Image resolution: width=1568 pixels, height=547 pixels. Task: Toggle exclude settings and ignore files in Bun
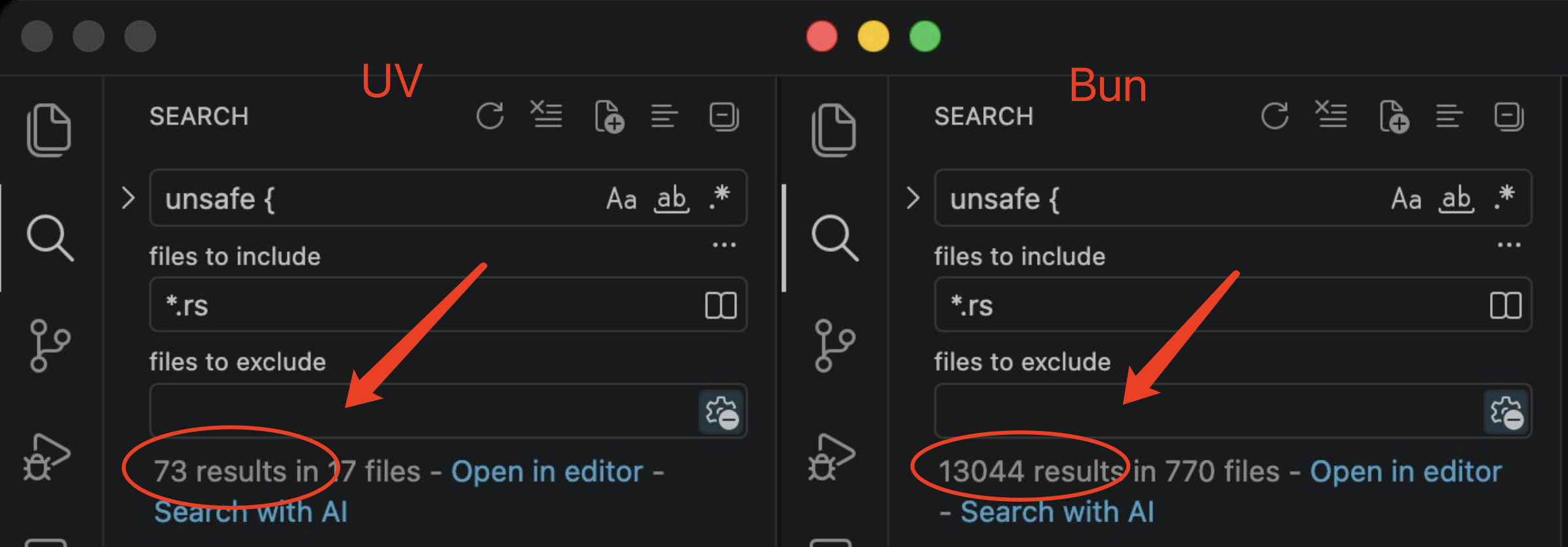click(x=1506, y=412)
